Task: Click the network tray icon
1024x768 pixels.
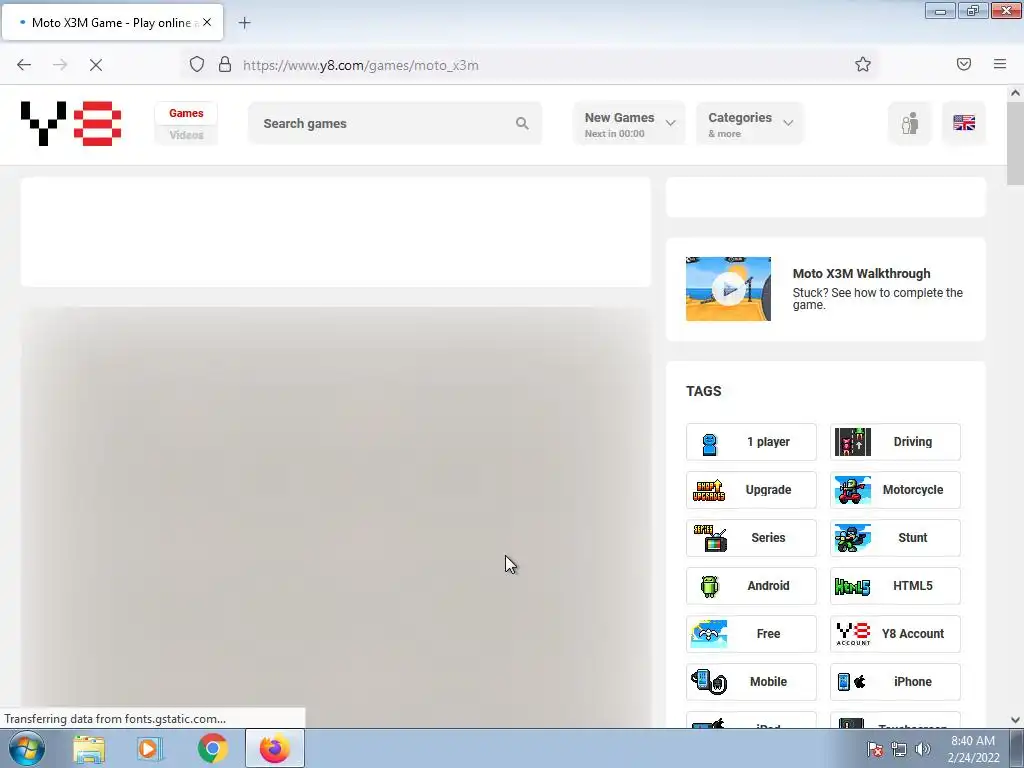Action: coord(899,749)
